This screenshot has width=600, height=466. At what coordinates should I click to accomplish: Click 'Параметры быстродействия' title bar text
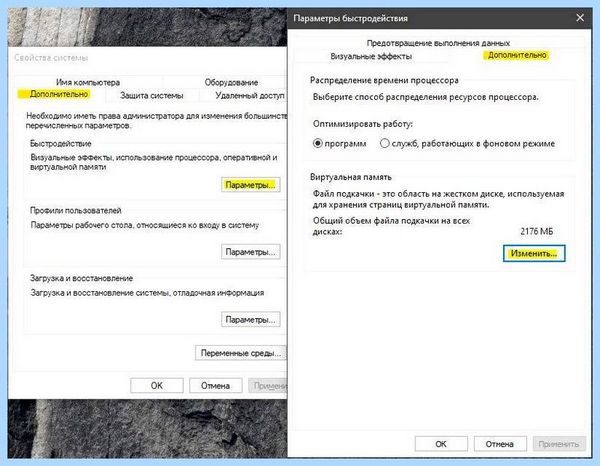[x=351, y=18]
